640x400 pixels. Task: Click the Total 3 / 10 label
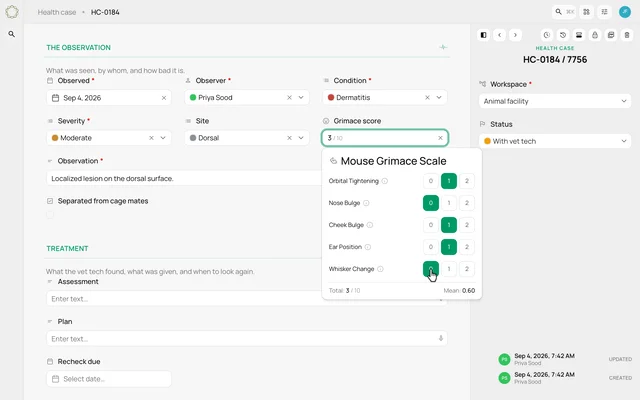point(344,291)
